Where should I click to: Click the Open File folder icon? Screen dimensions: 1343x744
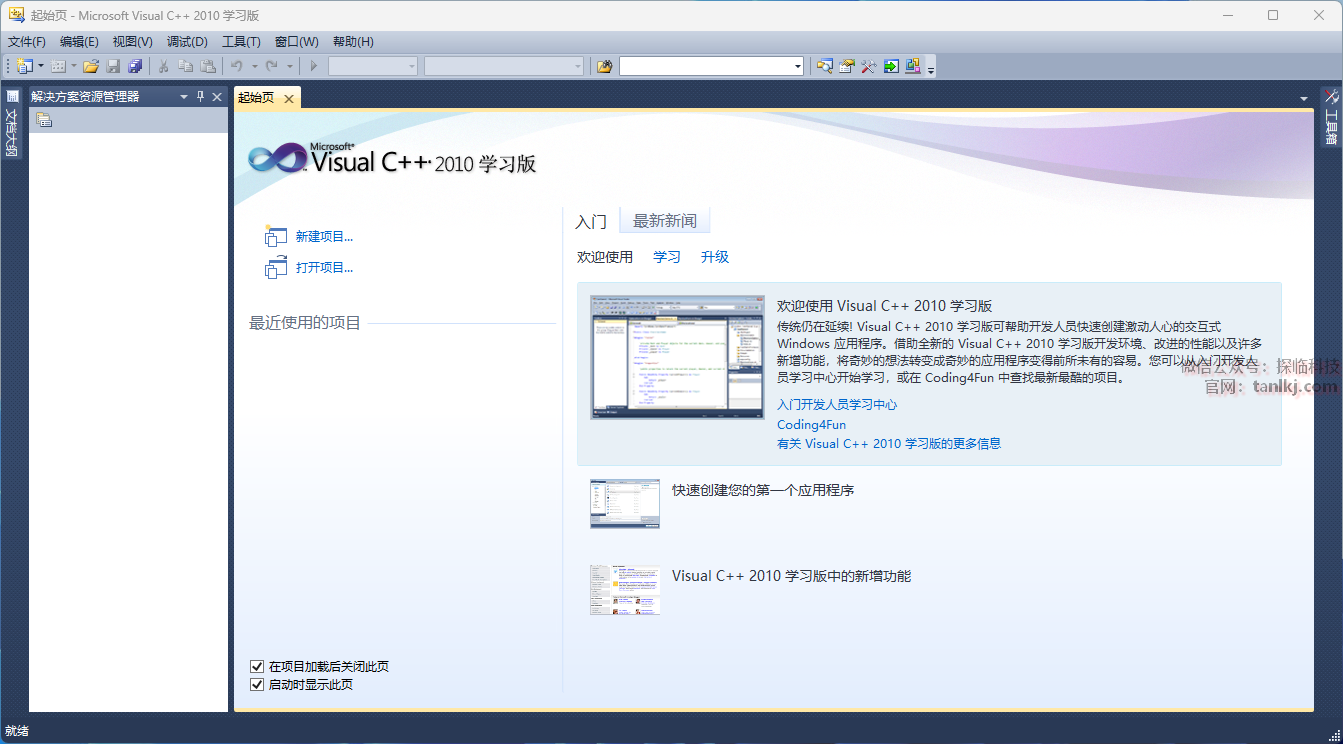tap(91, 66)
